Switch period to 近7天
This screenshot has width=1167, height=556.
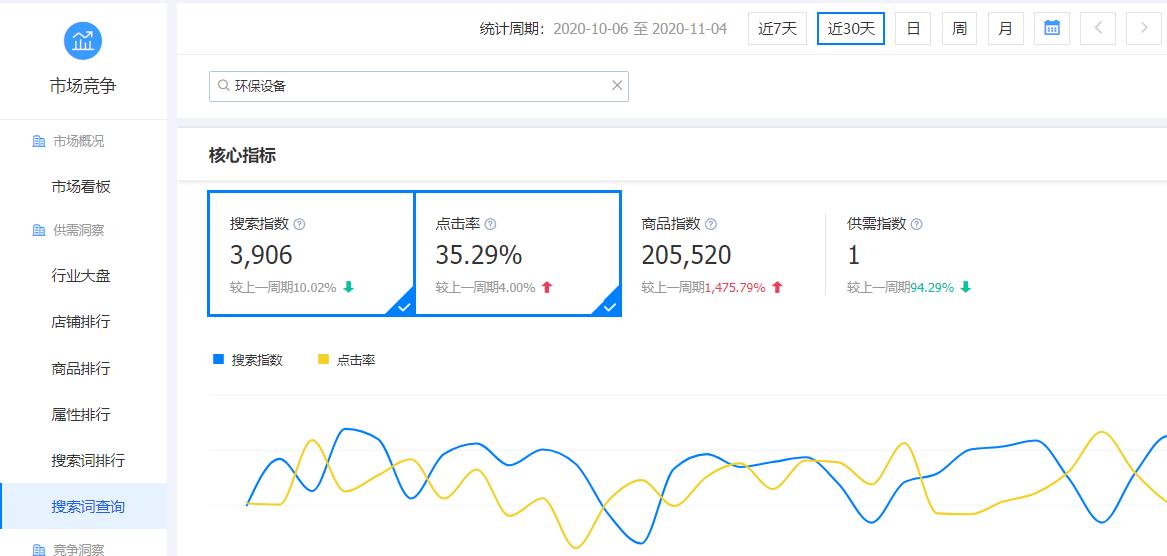(x=777, y=28)
